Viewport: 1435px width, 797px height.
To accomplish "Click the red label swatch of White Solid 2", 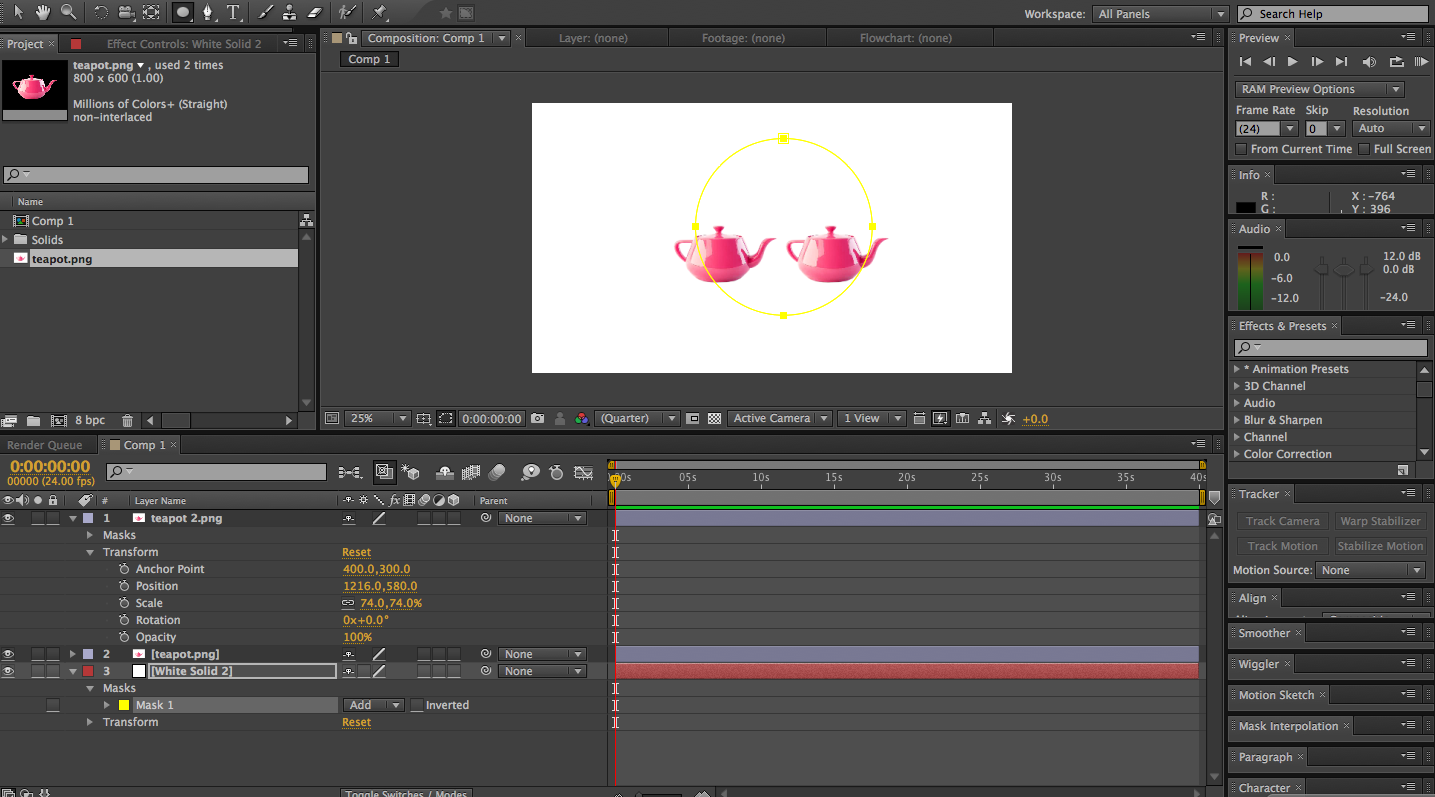I will (88, 671).
